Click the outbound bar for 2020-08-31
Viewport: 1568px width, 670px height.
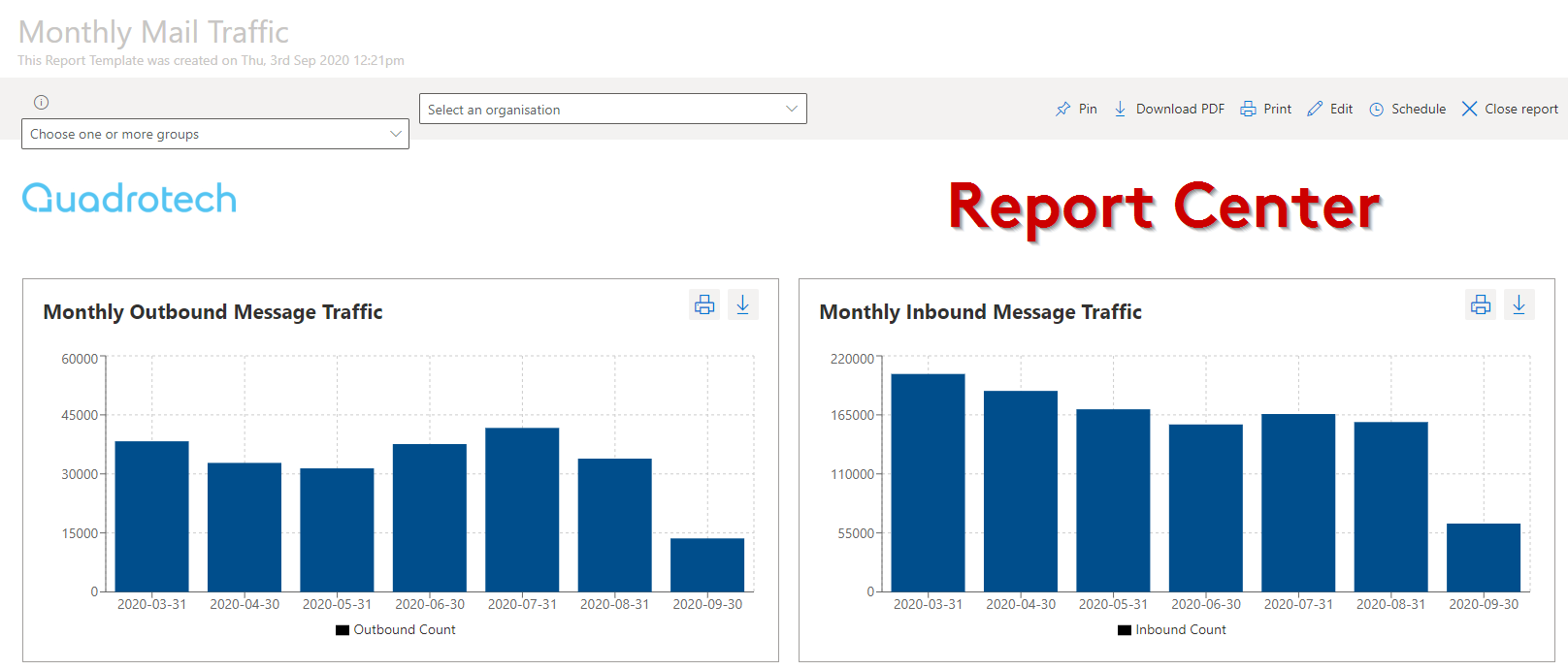click(x=614, y=525)
